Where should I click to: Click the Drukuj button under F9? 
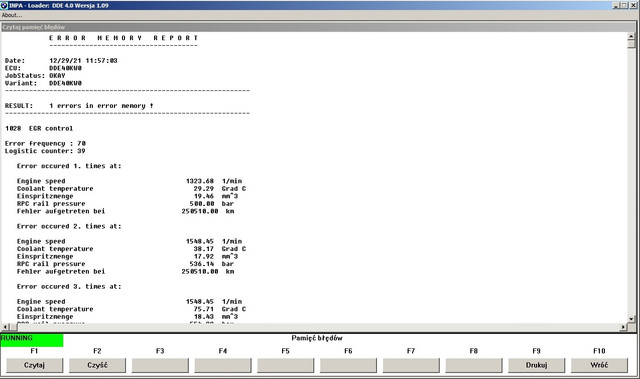[536, 365]
